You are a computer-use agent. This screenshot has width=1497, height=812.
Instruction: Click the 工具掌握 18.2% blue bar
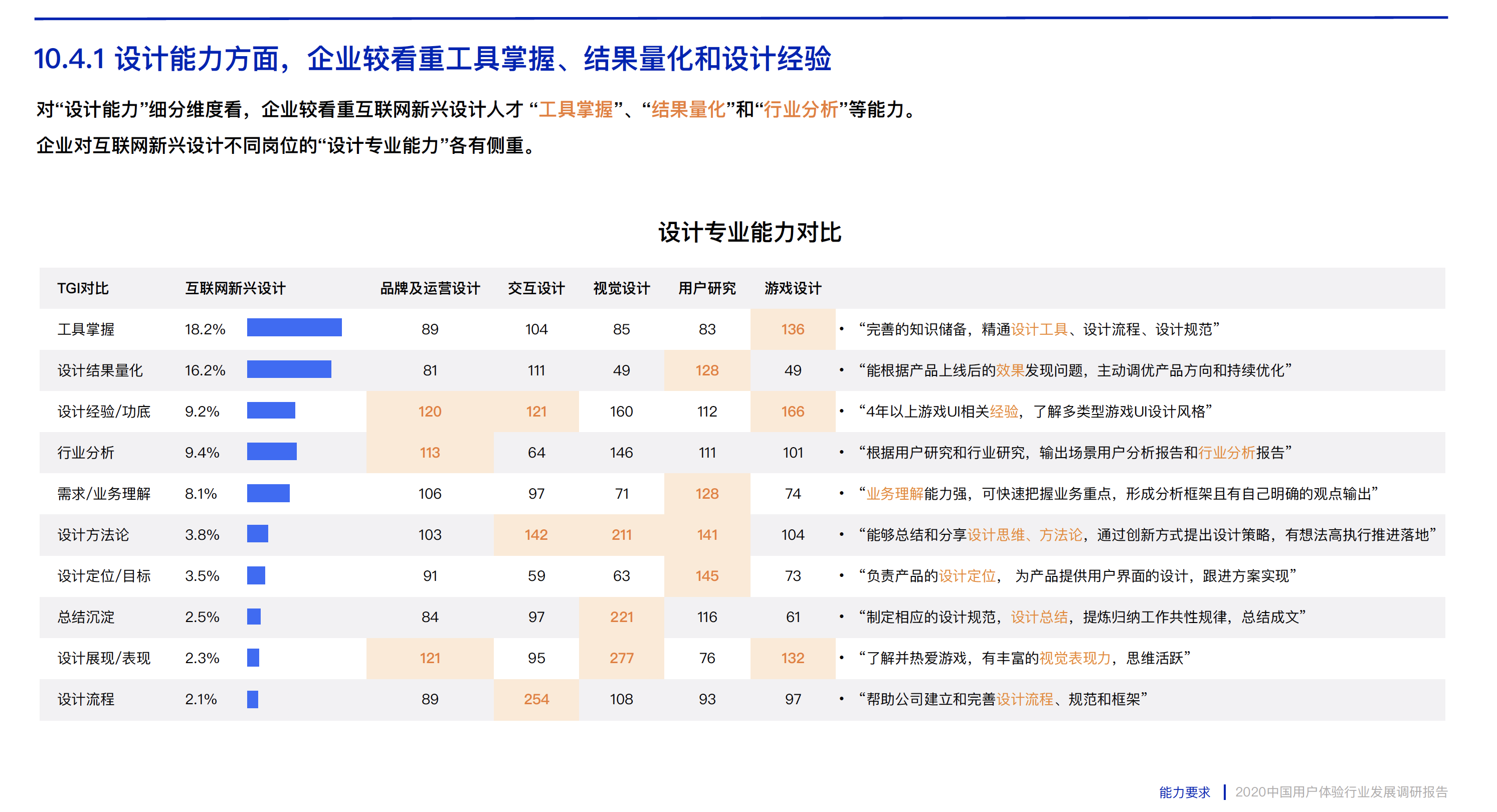pos(294,328)
